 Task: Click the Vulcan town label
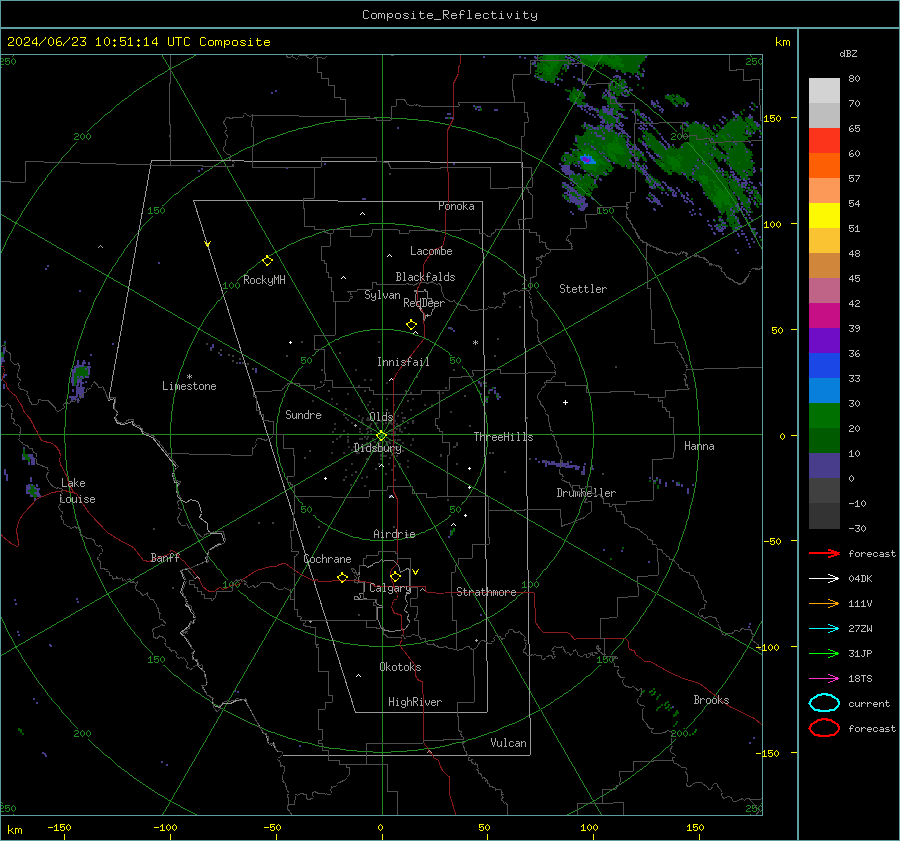coord(508,743)
